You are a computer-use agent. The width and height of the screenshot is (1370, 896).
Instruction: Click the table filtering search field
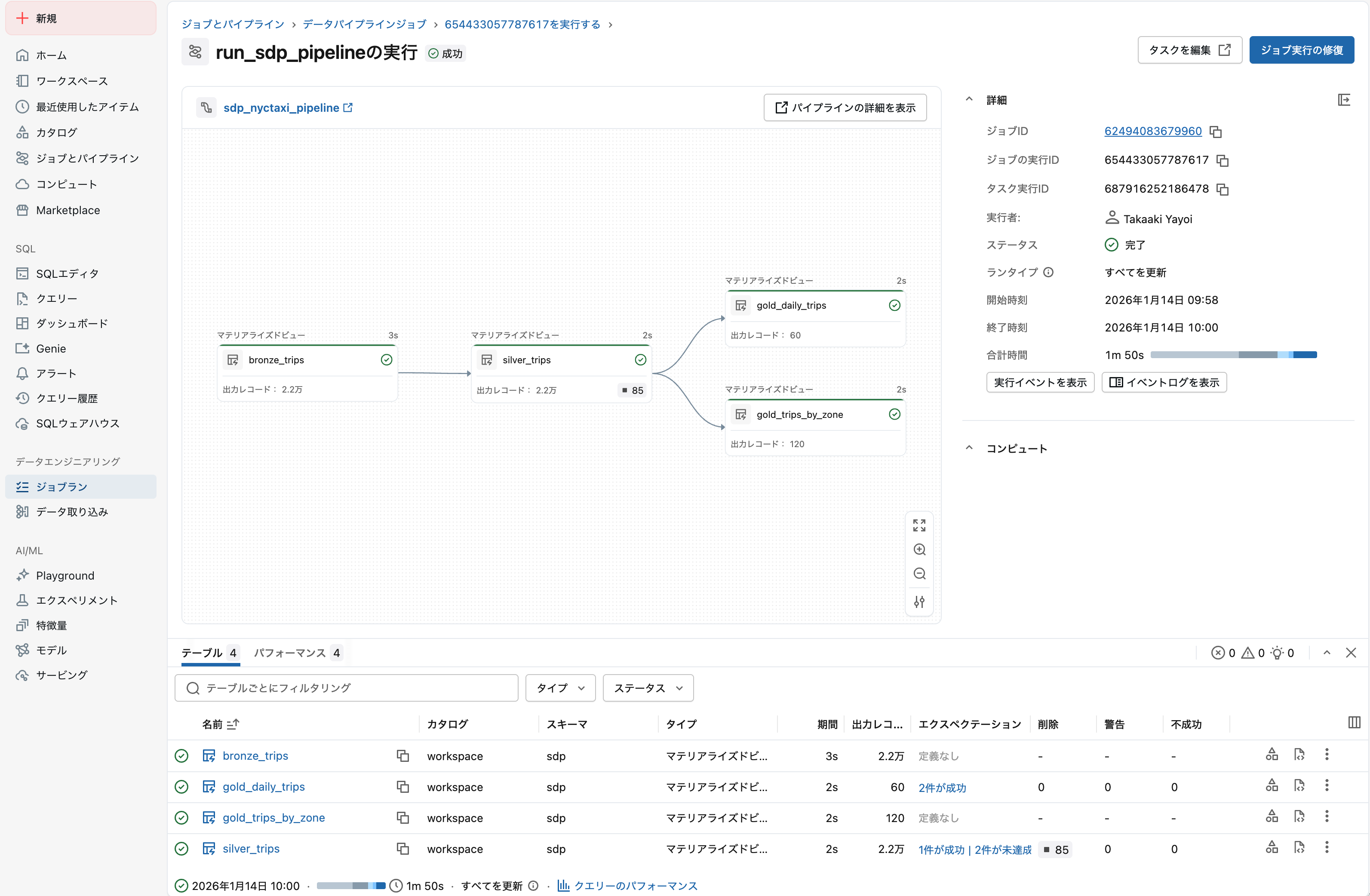(x=345, y=687)
